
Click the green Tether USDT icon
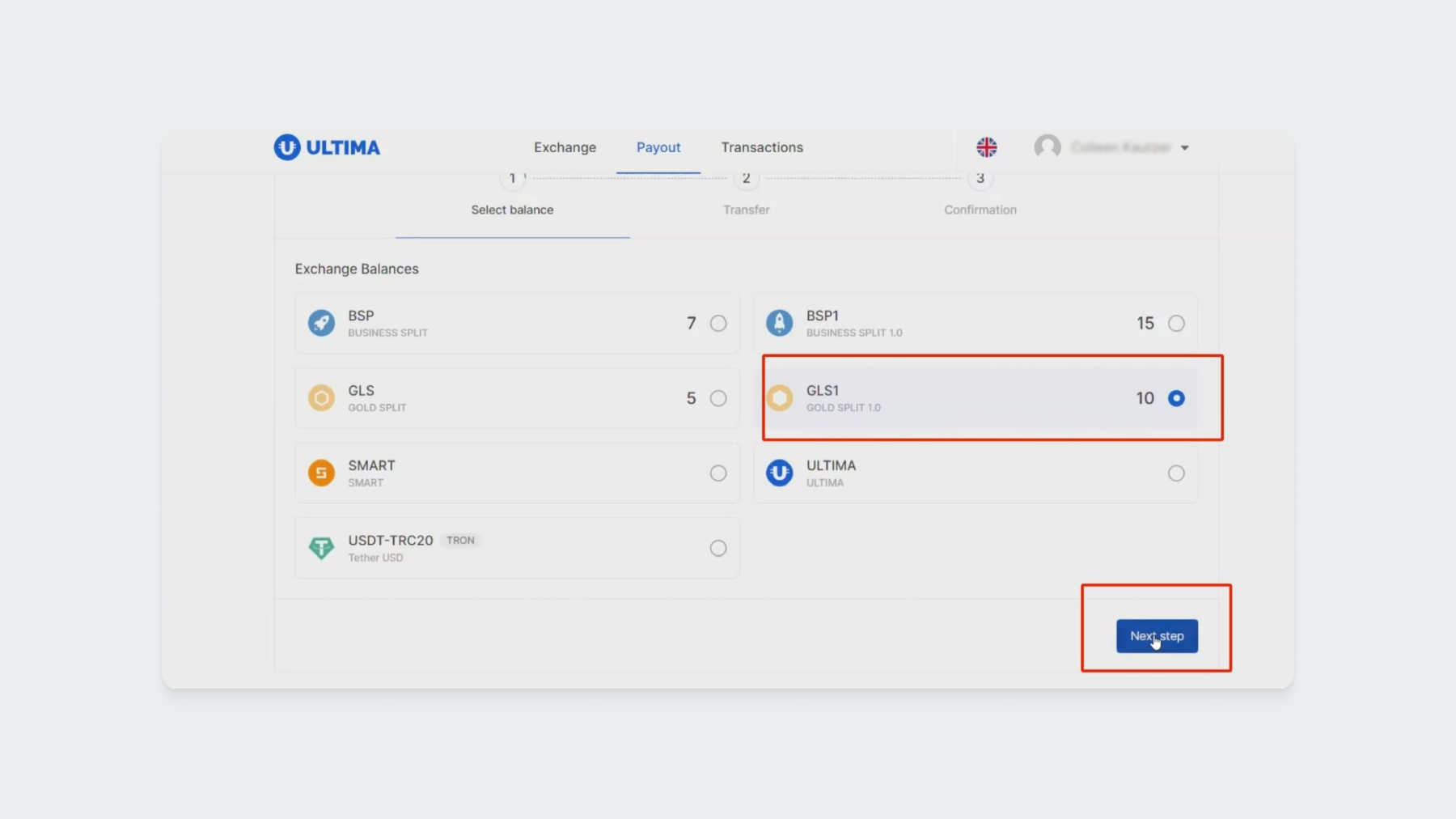321,548
